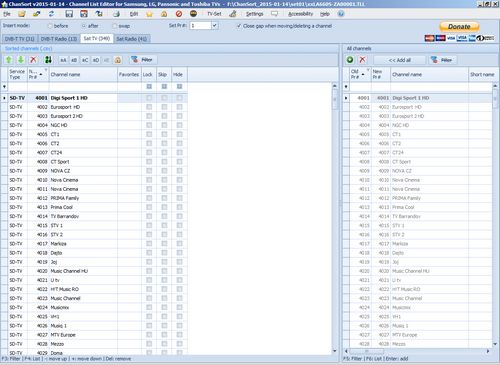Open the Settings menu
Screen dimensions: 500x365
[255, 14]
